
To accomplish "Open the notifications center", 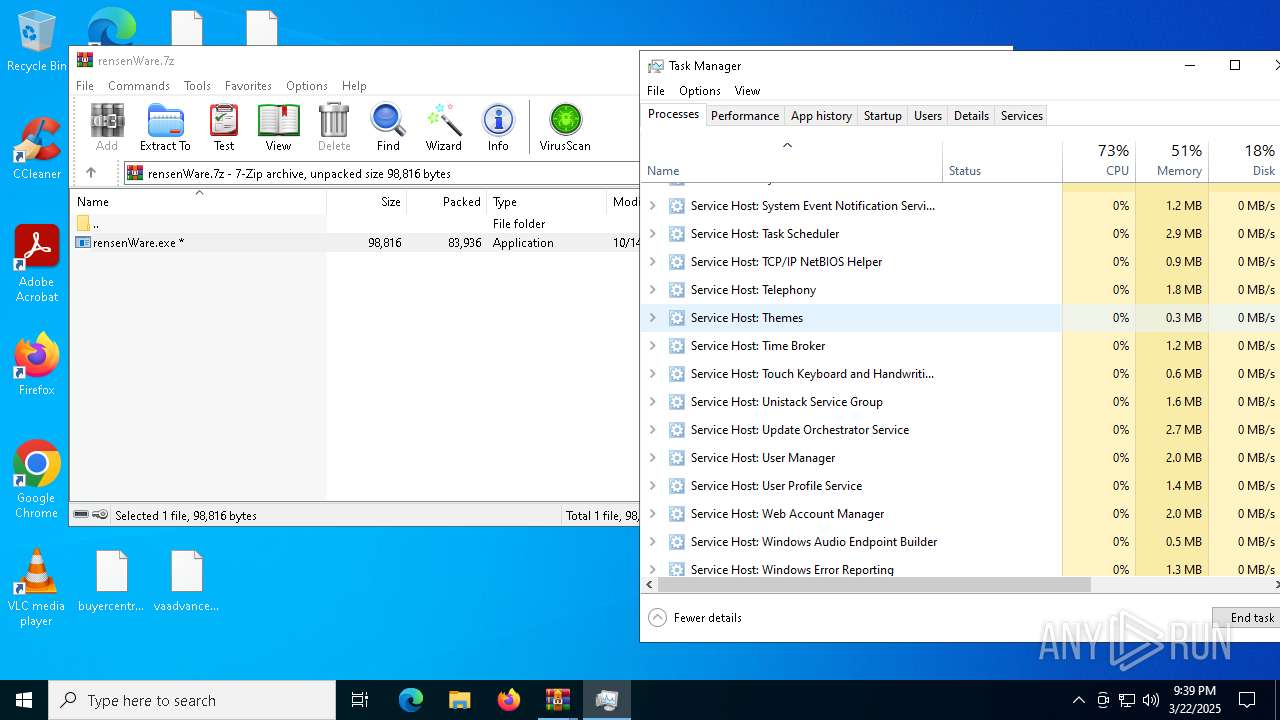I will point(1247,700).
